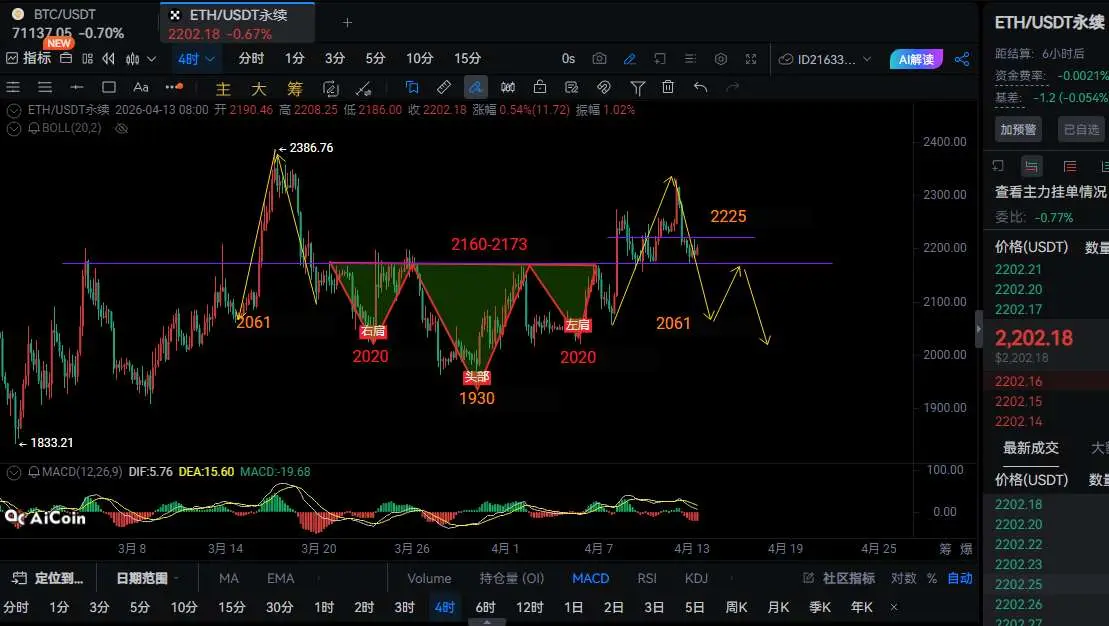Click the 加预警 add alert button

tap(1018, 129)
